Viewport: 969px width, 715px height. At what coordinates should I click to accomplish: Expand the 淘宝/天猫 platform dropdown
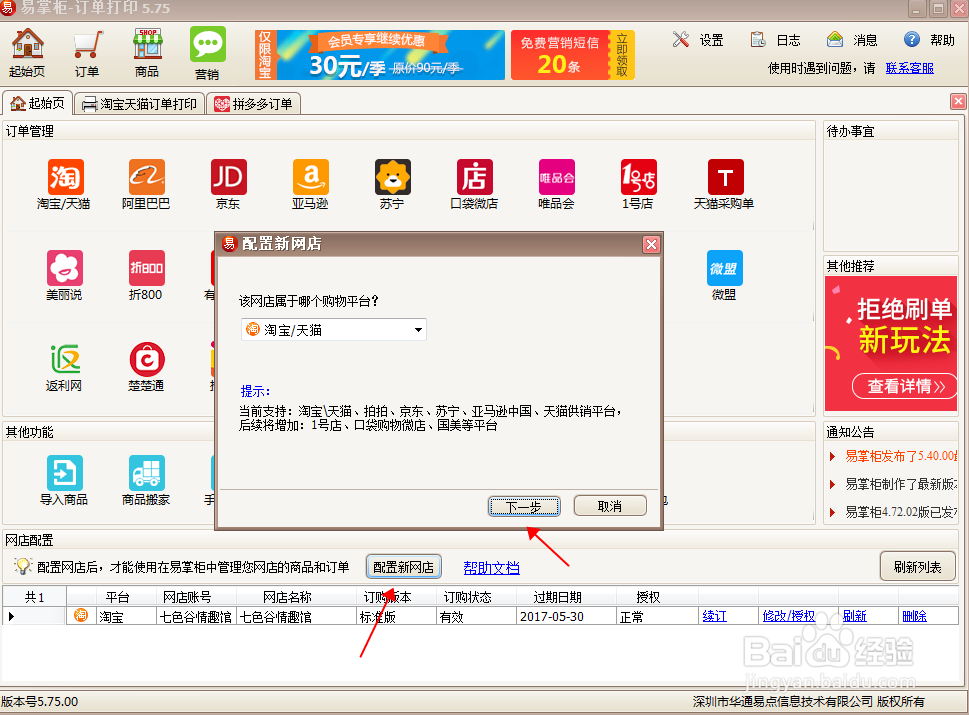418,330
